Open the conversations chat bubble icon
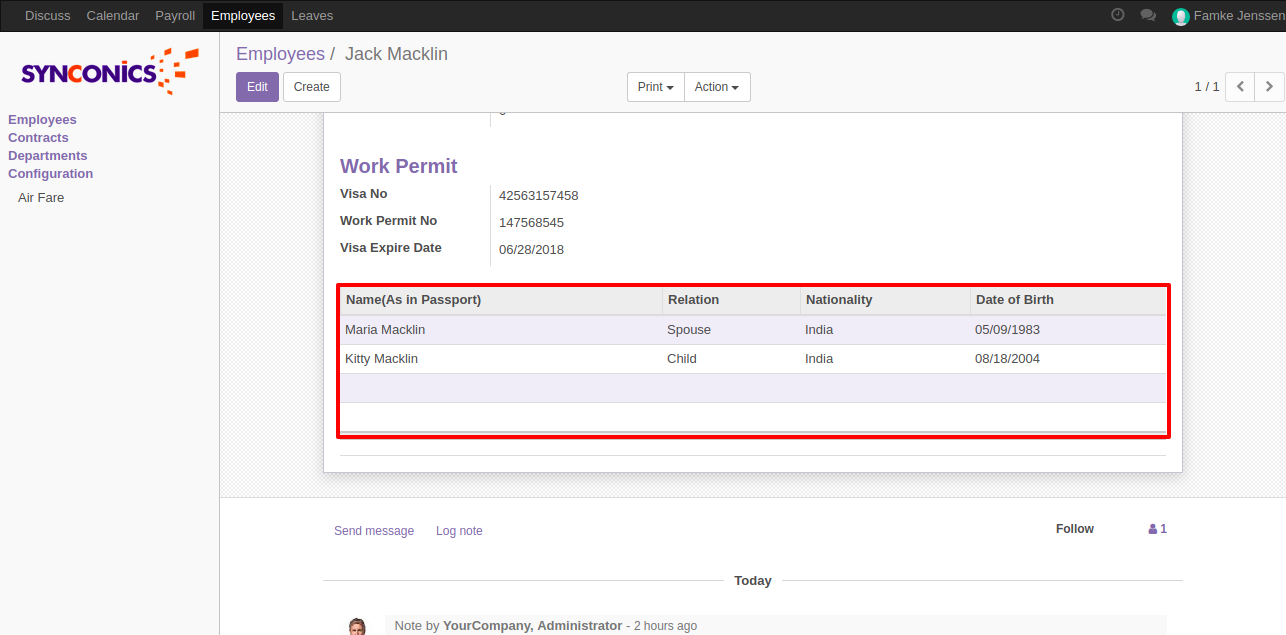Screen dimensions: 1286x635 coord(1148,16)
